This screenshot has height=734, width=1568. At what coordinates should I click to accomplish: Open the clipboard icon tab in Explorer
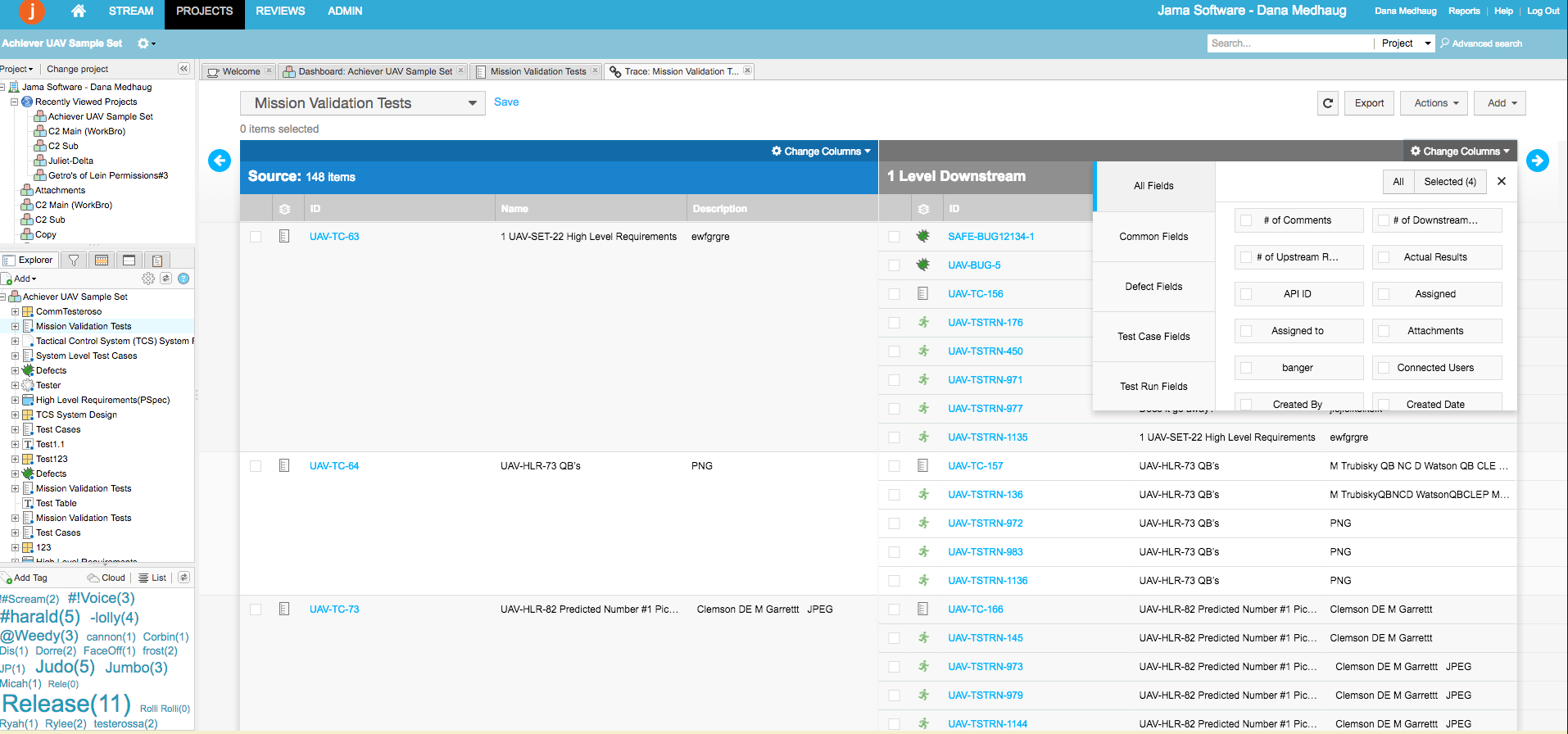(156, 261)
